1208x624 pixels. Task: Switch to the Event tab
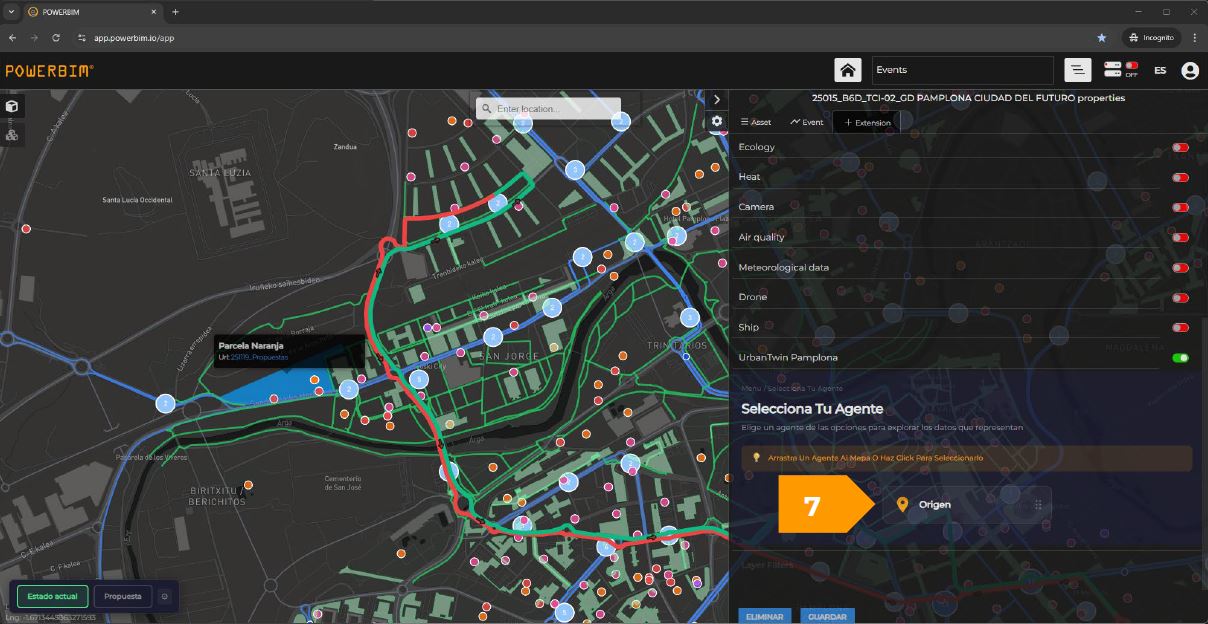coord(807,122)
